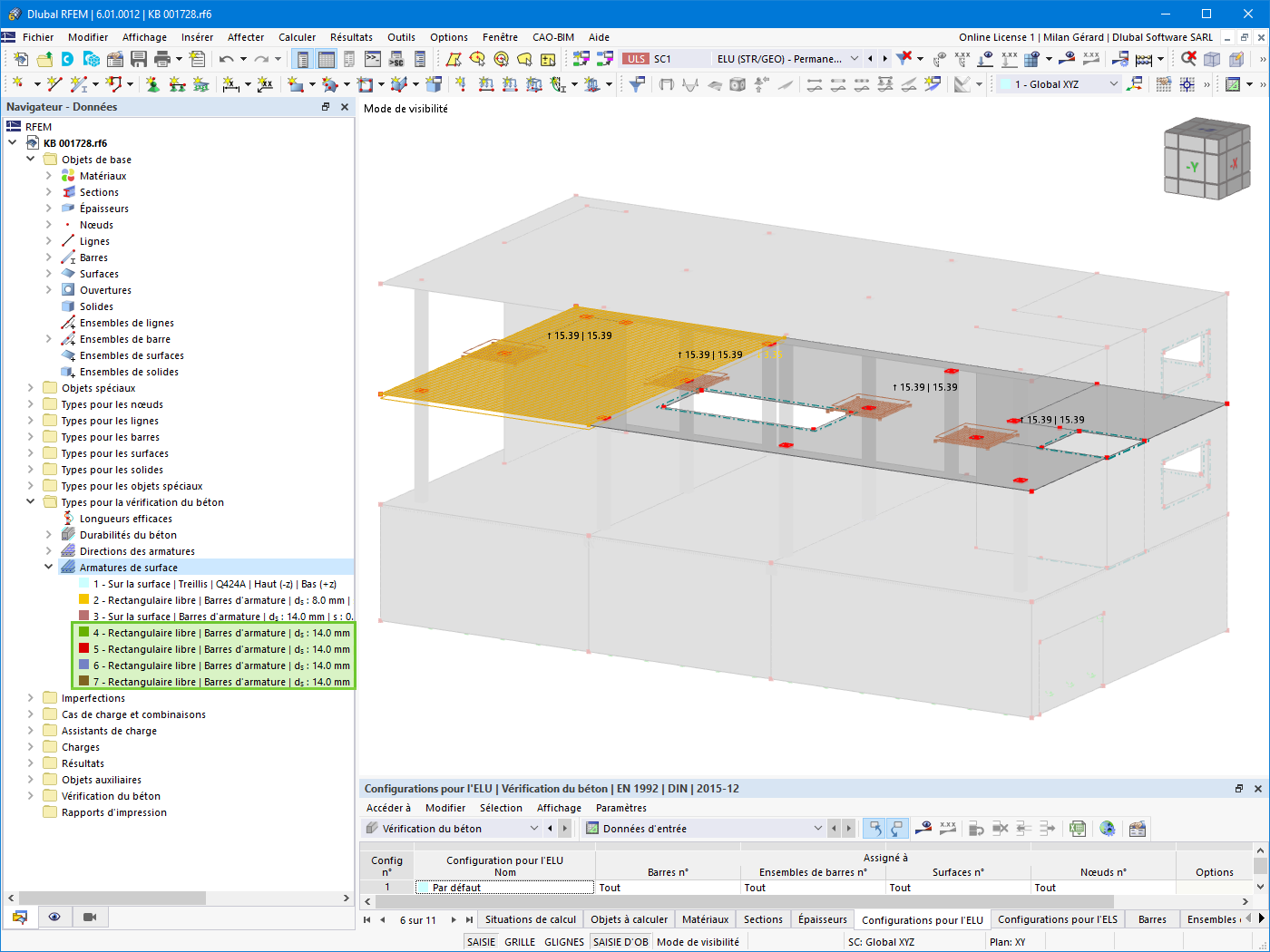1270x952 pixels.
Task: Click red swatch of reinforcement 5
Action: click(x=83, y=648)
